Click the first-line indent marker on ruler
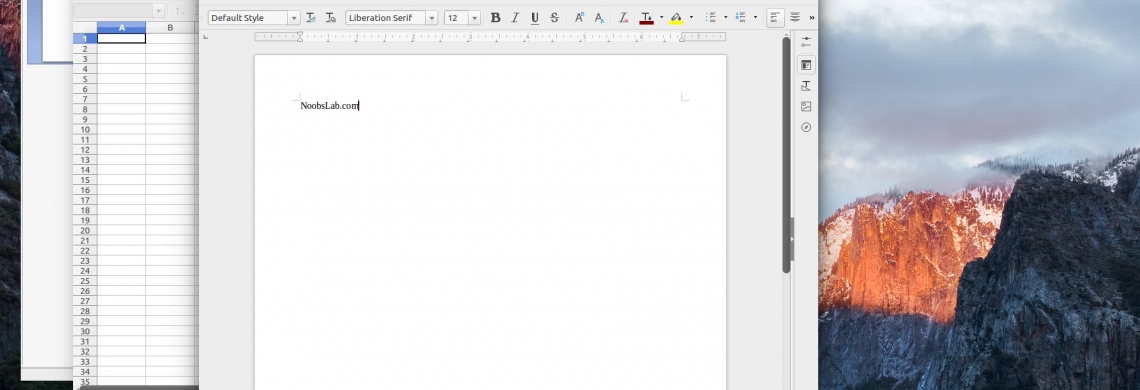This screenshot has width=1140, height=390. (x=300, y=34)
